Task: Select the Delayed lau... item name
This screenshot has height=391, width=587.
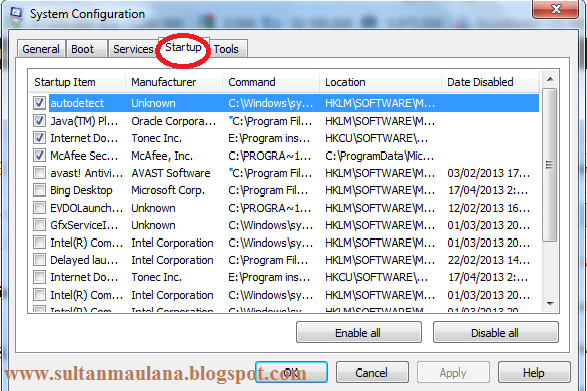Action: click(84, 260)
